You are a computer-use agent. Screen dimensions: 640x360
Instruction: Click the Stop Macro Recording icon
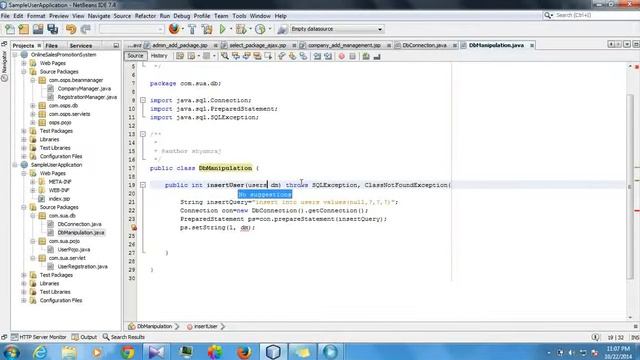click(353, 56)
